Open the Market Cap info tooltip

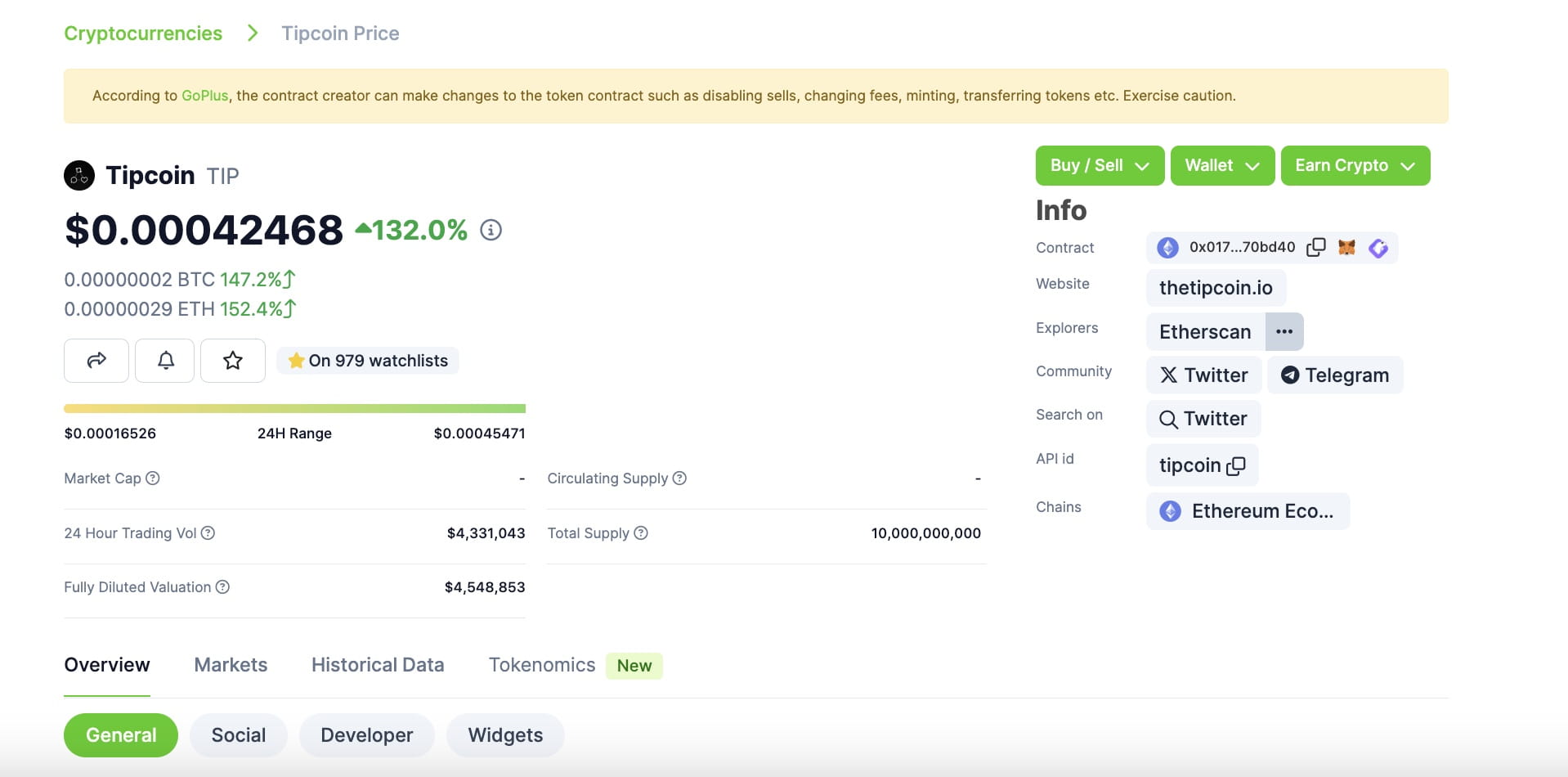(154, 478)
